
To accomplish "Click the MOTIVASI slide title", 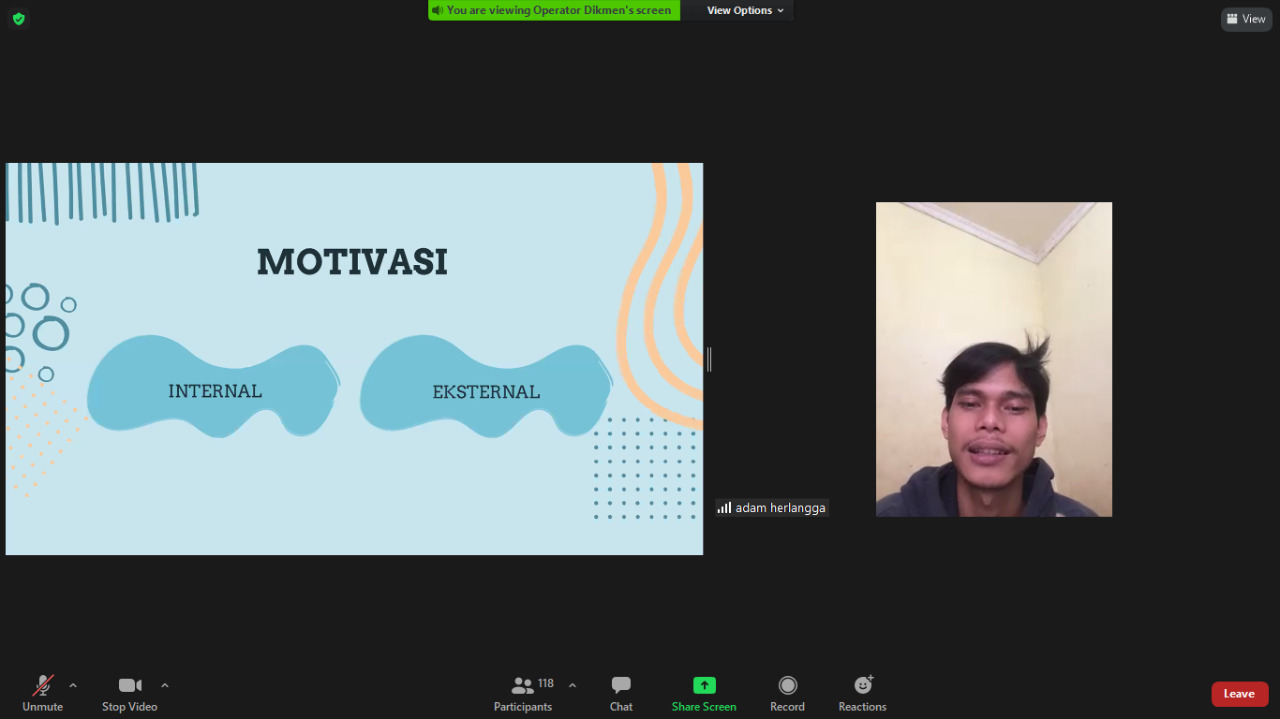I will [x=352, y=262].
